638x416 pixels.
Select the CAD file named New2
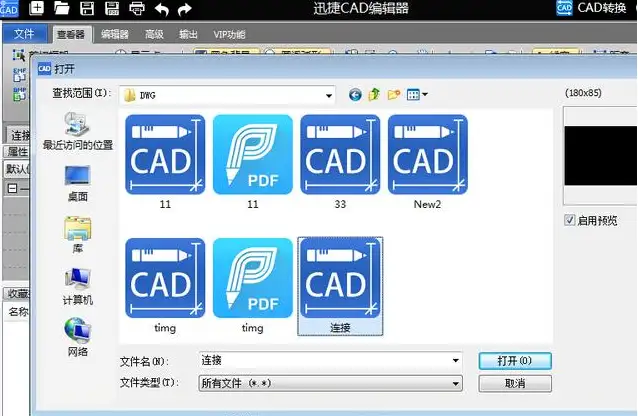tap(428, 162)
